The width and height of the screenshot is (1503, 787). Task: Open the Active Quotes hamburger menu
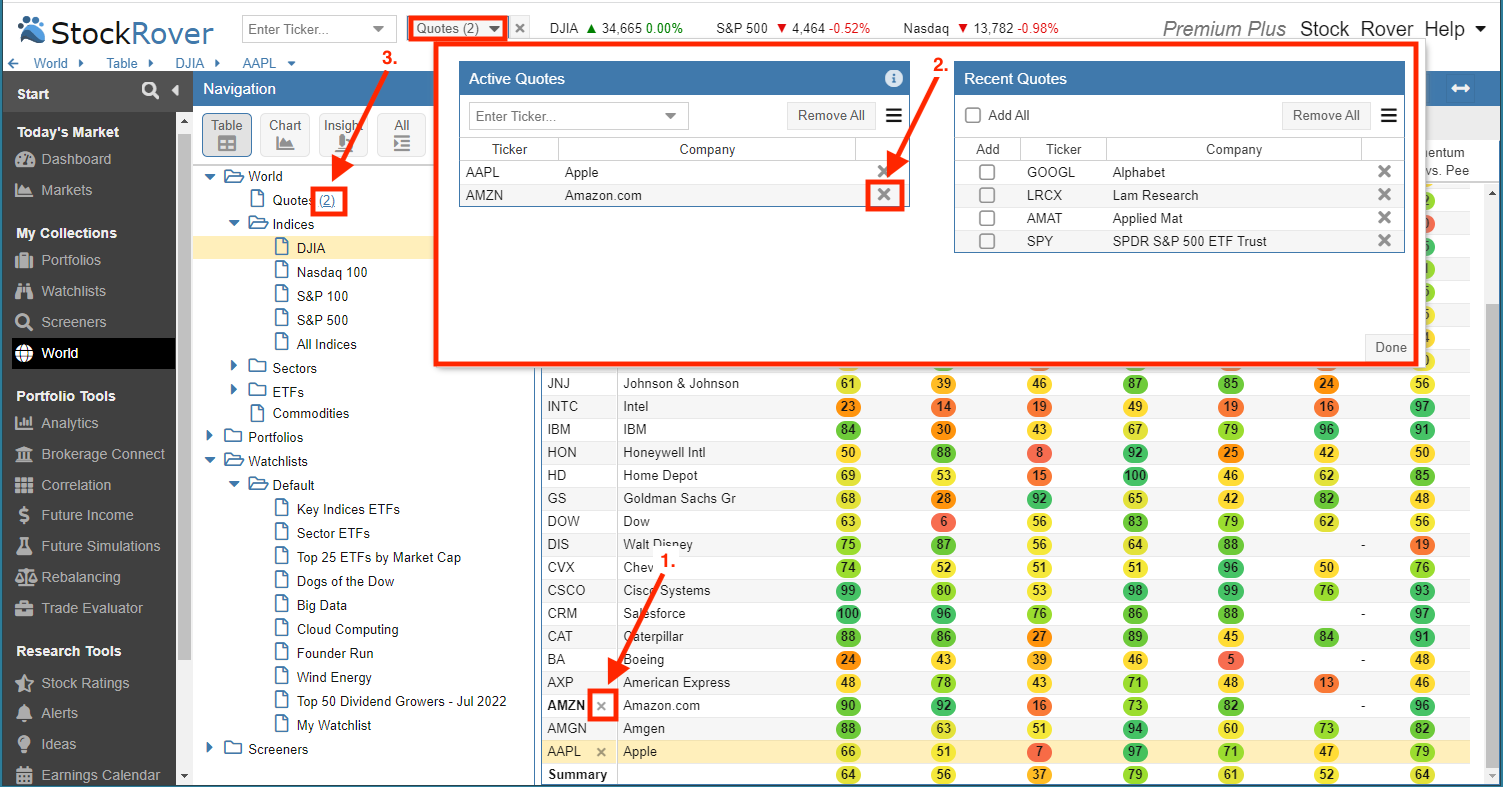click(x=894, y=116)
